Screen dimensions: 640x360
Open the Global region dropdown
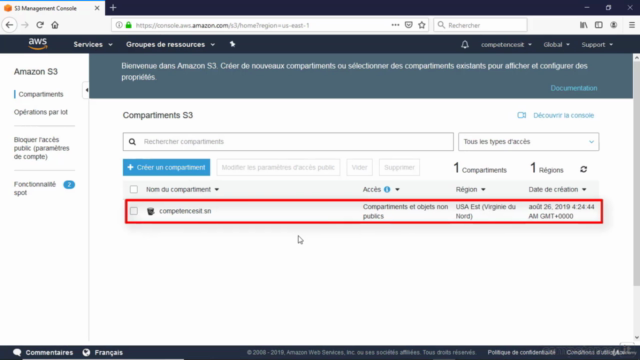[x=556, y=44]
